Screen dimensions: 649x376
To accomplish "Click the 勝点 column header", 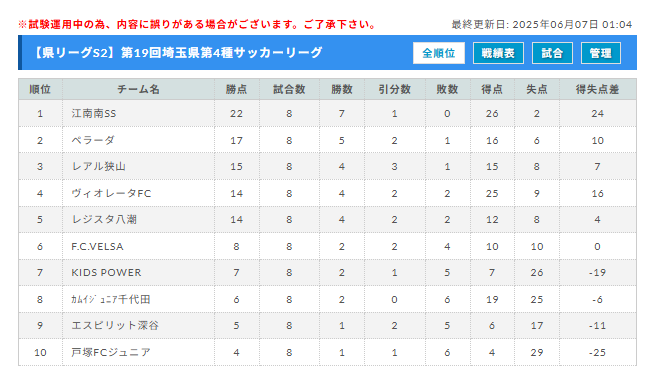I will [236, 89].
